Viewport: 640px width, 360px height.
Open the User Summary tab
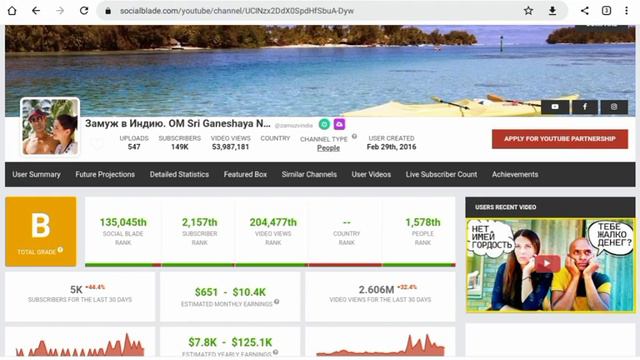(x=36, y=174)
